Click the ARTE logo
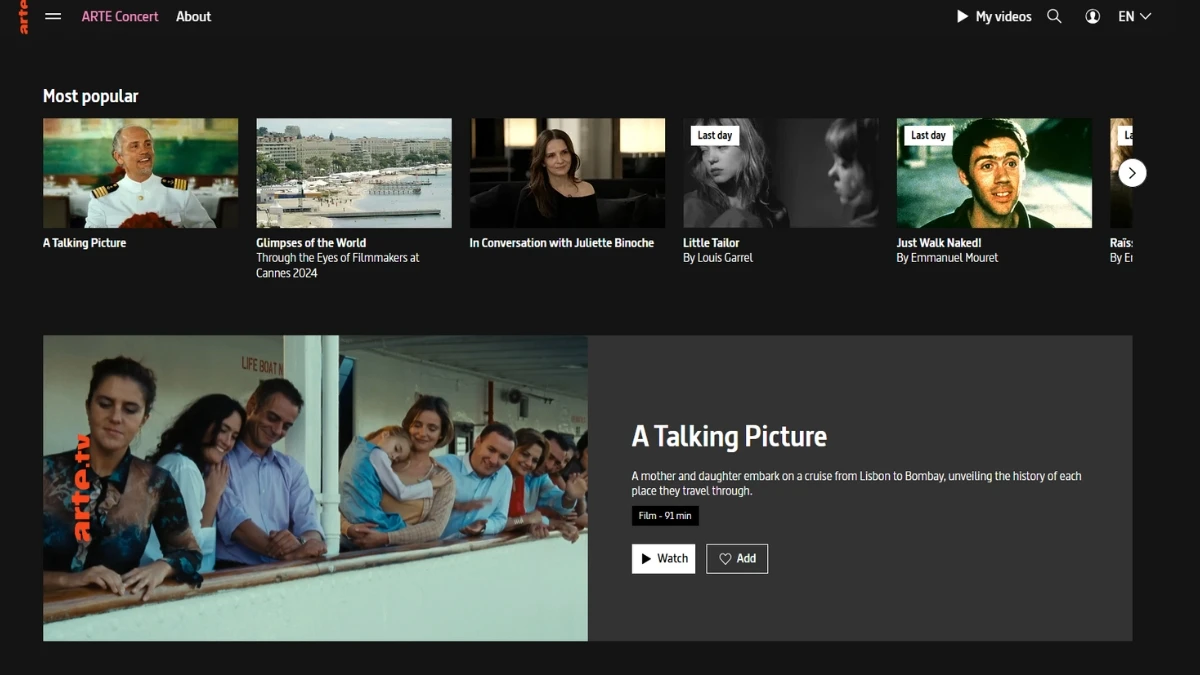 22,16
